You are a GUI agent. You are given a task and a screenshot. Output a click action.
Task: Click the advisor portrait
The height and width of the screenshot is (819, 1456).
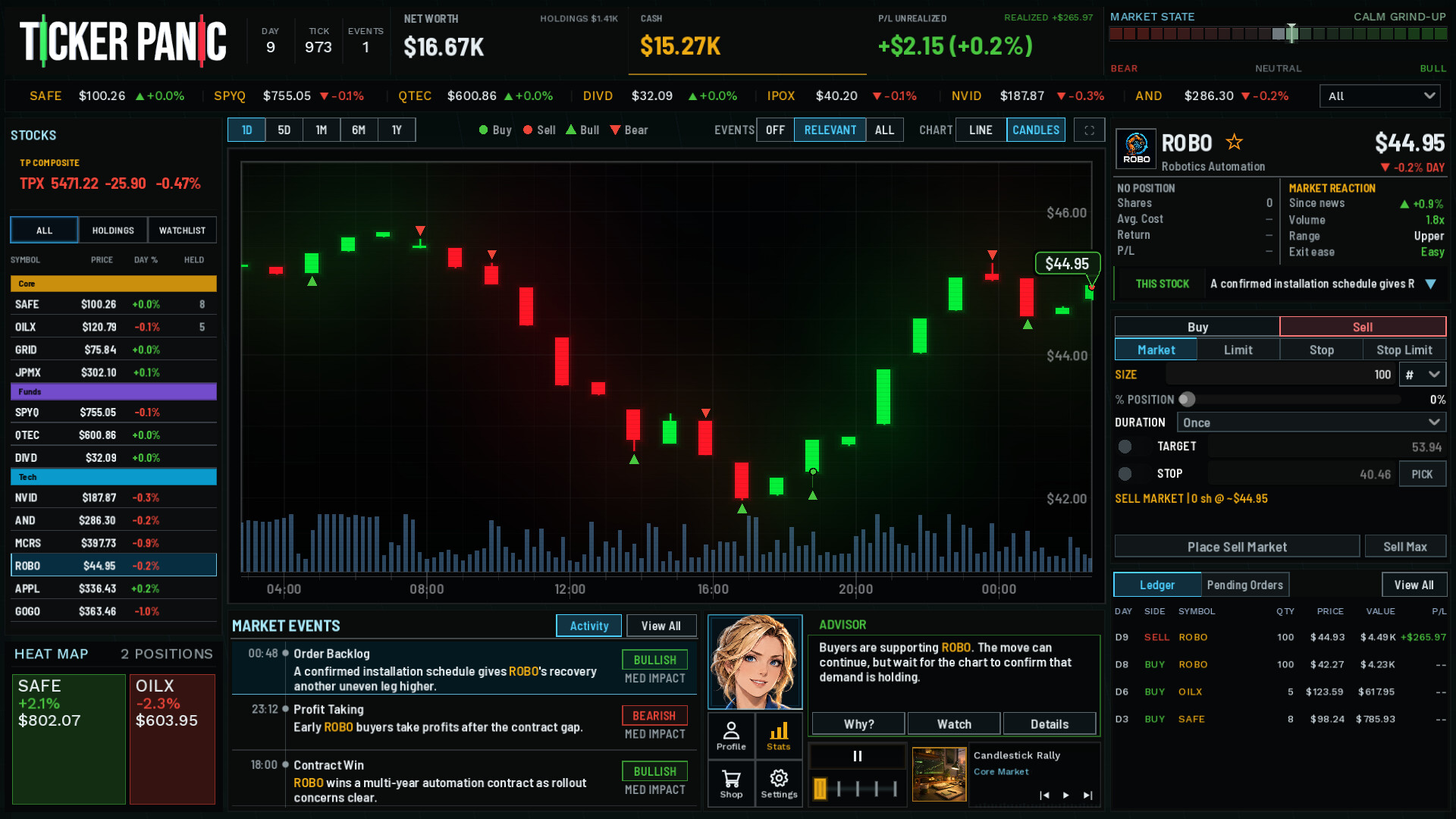click(x=755, y=662)
